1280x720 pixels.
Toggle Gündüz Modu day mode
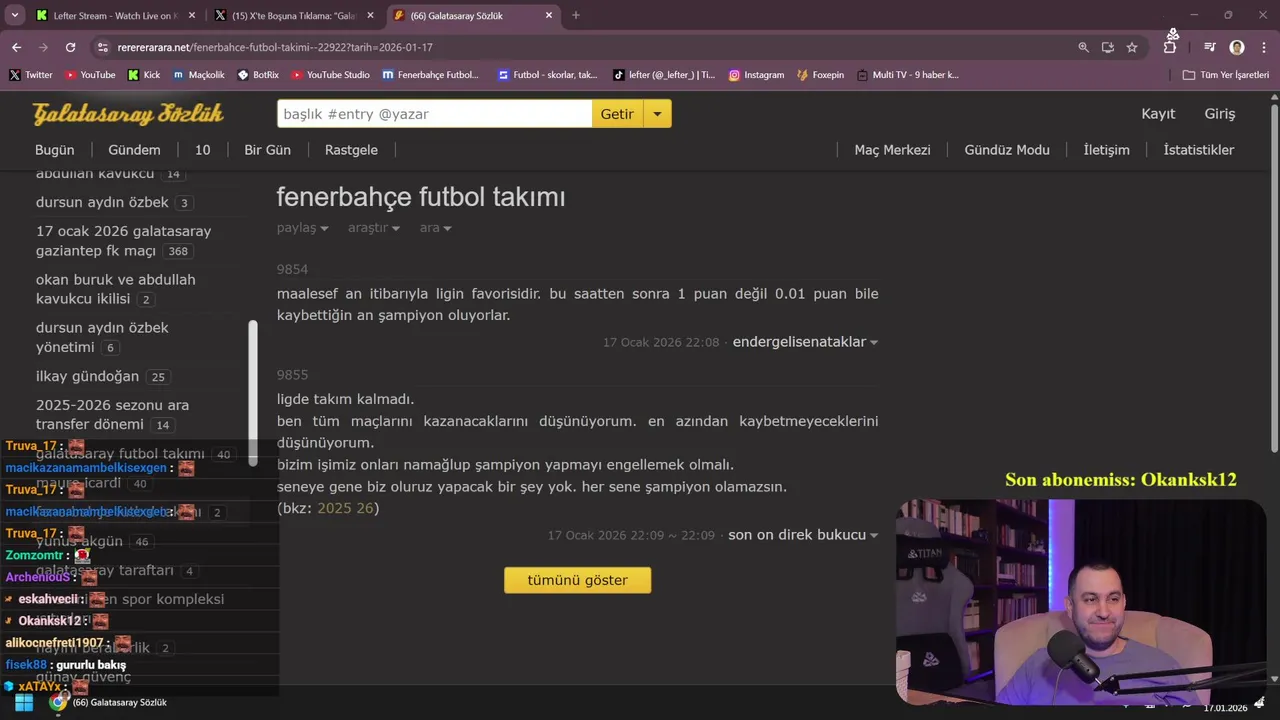pos(1007,150)
